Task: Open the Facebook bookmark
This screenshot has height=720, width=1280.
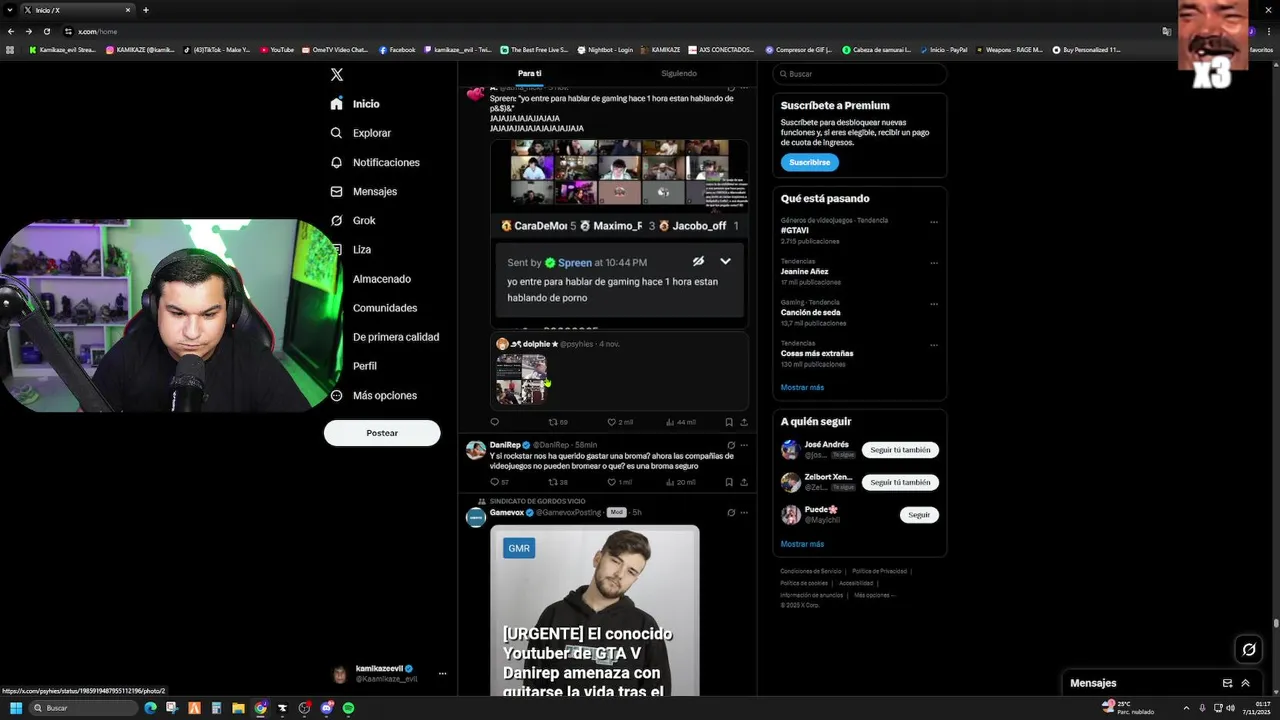Action: pos(397,49)
